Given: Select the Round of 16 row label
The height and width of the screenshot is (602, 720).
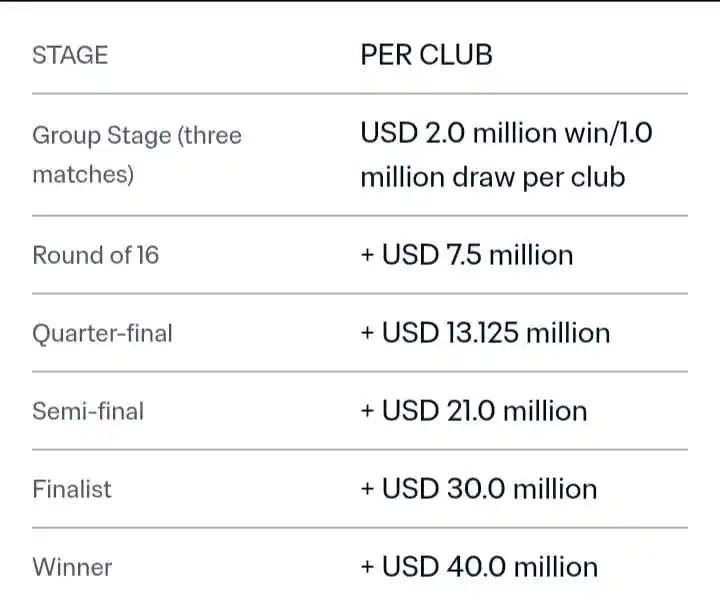Looking at the screenshot, I should point(96,255).
